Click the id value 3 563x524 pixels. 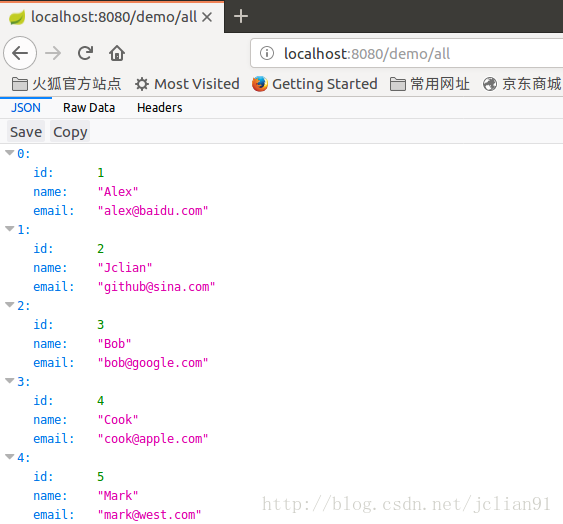[x=101, y=325]
